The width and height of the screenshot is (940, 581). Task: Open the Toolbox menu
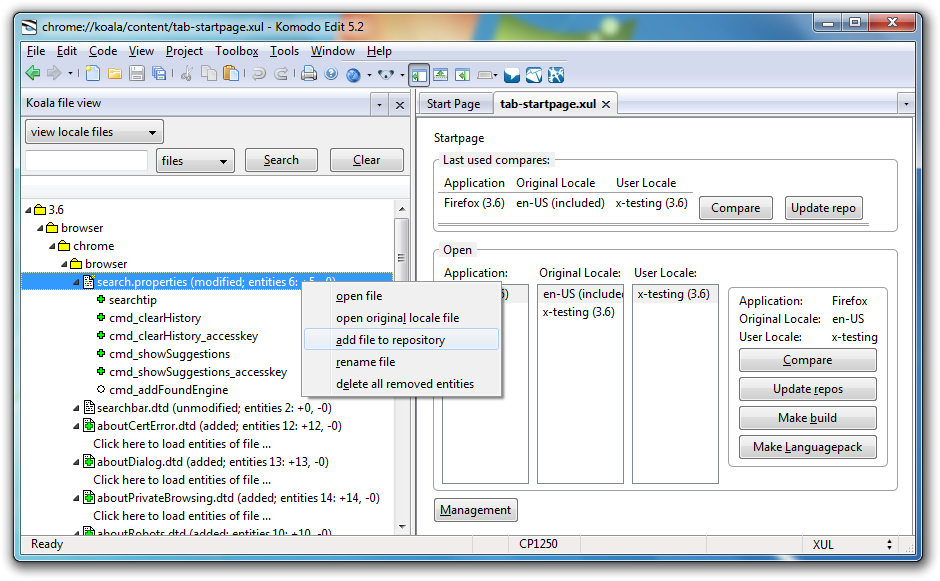coord(236,51)
